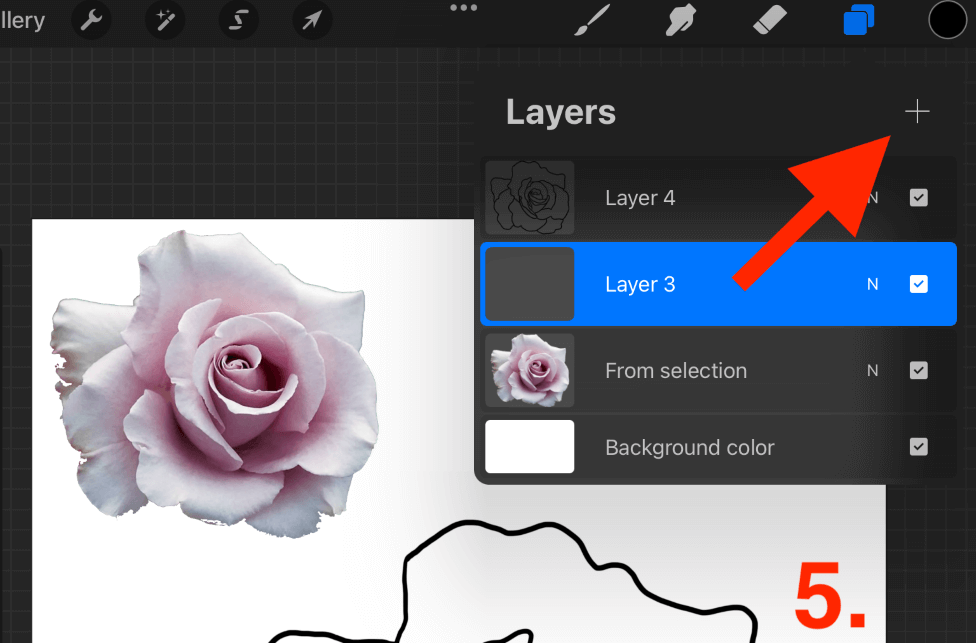Open the Actions wrench menu
Screen dimensions: 976x643
click(91, 21)
